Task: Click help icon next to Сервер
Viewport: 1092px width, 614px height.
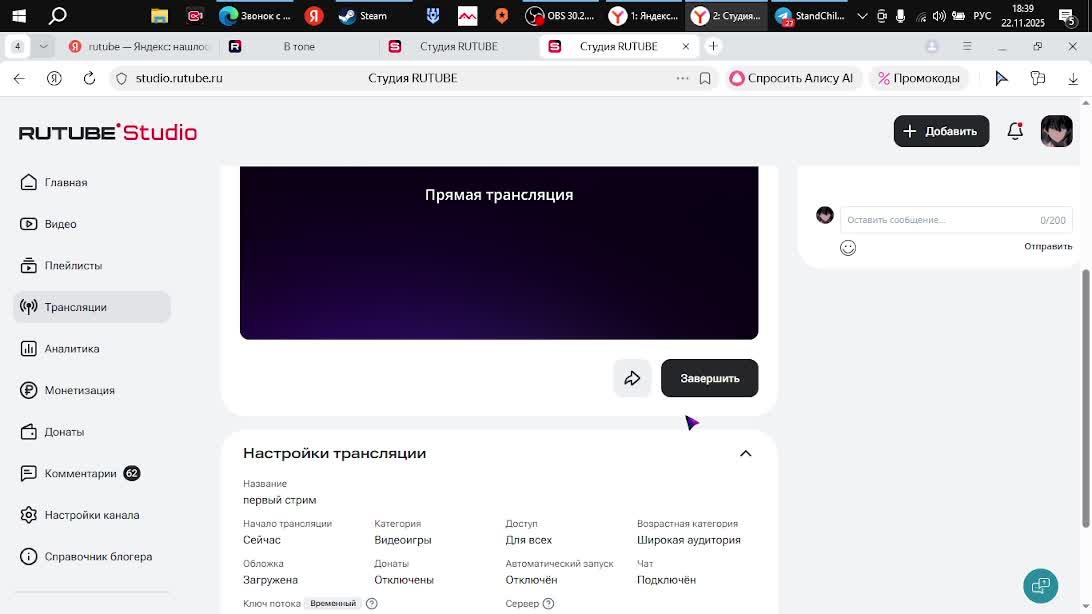Action: click(548, 604)
